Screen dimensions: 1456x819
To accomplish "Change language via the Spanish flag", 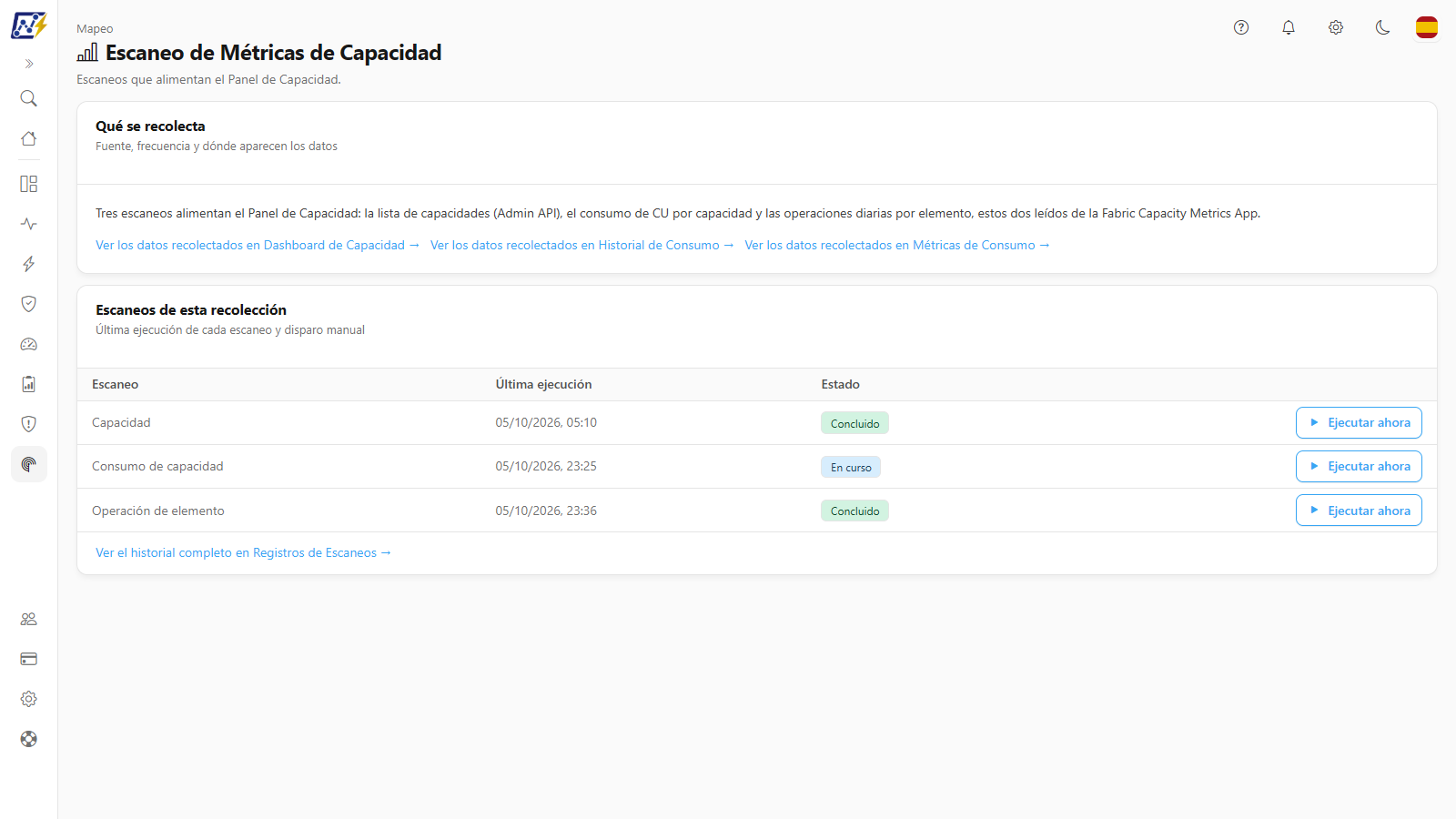I will (x=1427, y=27).
